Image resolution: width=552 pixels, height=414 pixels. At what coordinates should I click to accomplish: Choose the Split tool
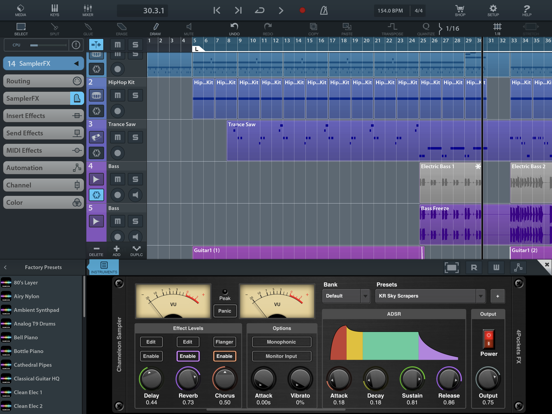pos(54,29)
